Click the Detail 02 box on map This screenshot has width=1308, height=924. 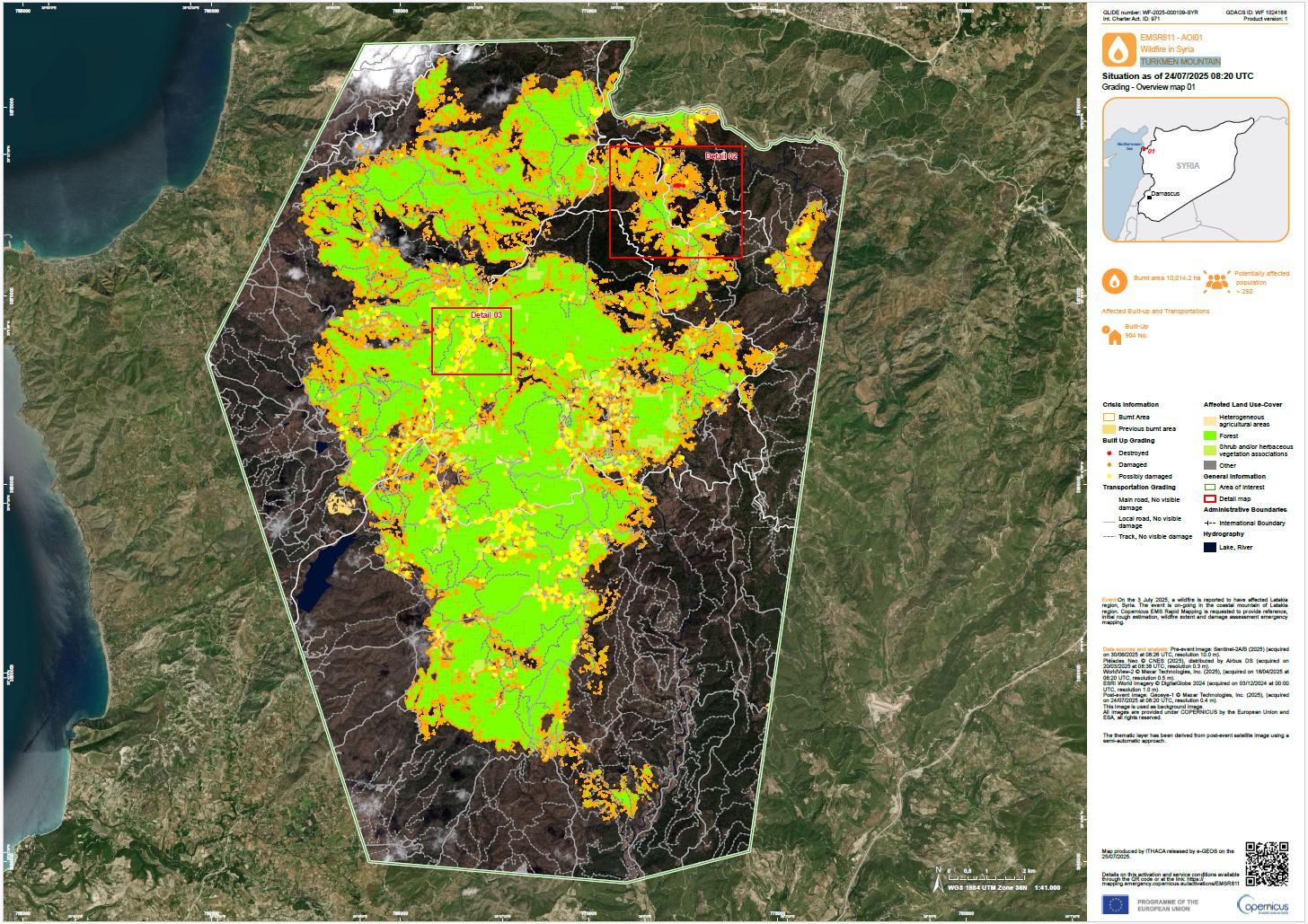[x=676, y=202]
